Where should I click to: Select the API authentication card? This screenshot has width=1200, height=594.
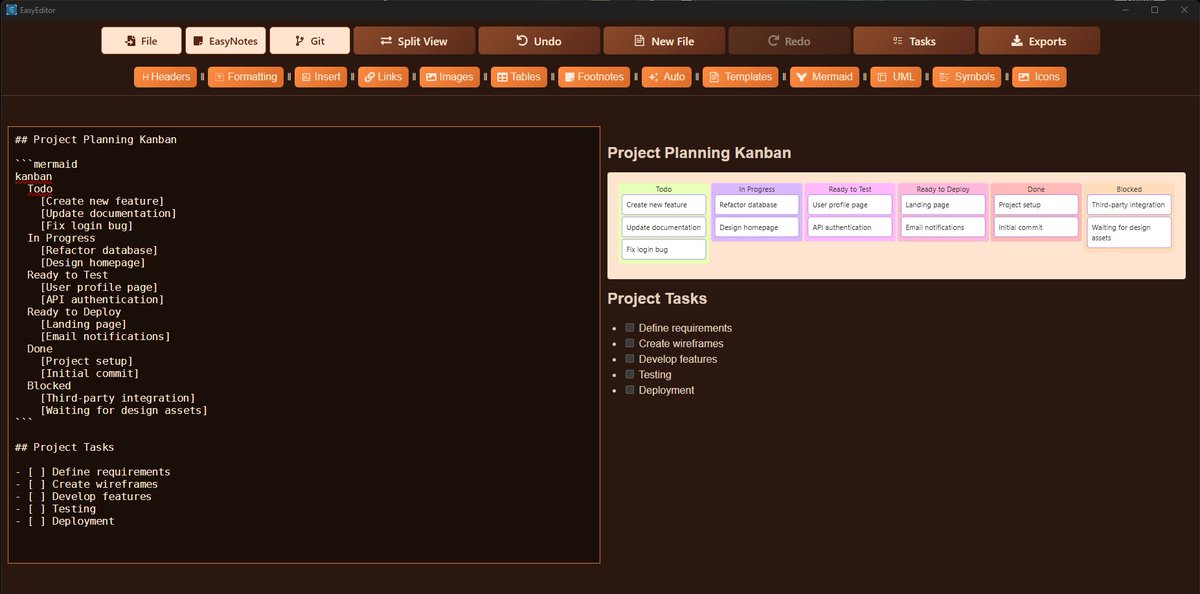pos(850,227)
